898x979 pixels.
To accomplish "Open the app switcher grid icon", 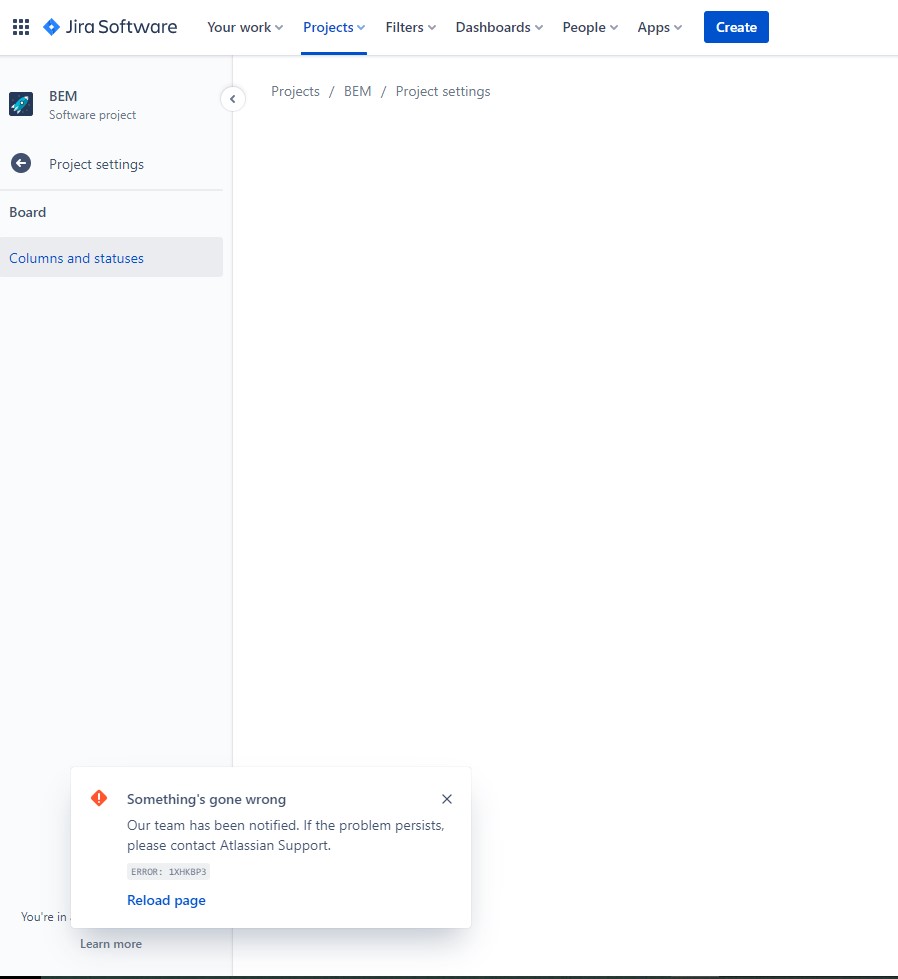I will [x=21, y=27].
